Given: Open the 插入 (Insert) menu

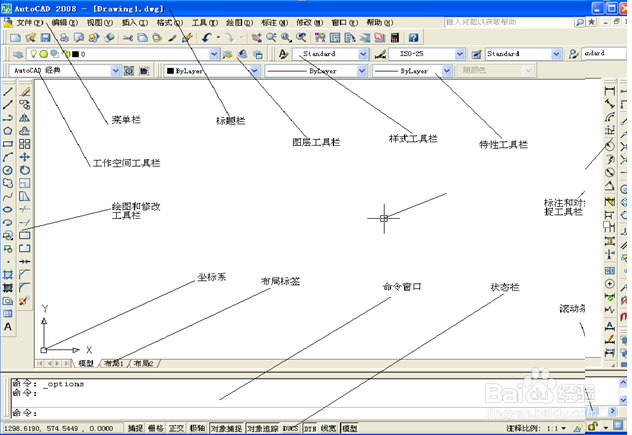Looking at the screenshot, I should click(x=135, y=23).
